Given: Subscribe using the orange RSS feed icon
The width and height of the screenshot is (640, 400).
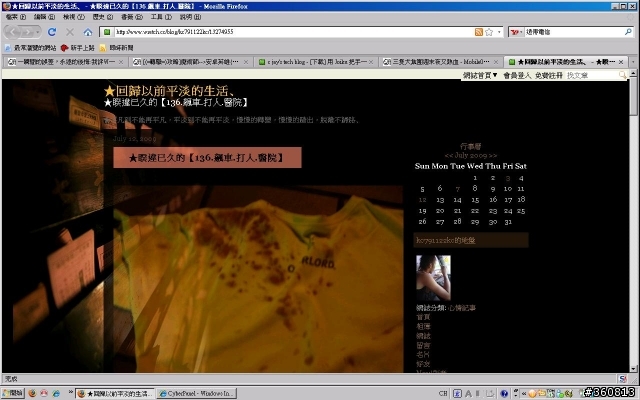Looking at the screenshot, I should (x=478, y=32).
